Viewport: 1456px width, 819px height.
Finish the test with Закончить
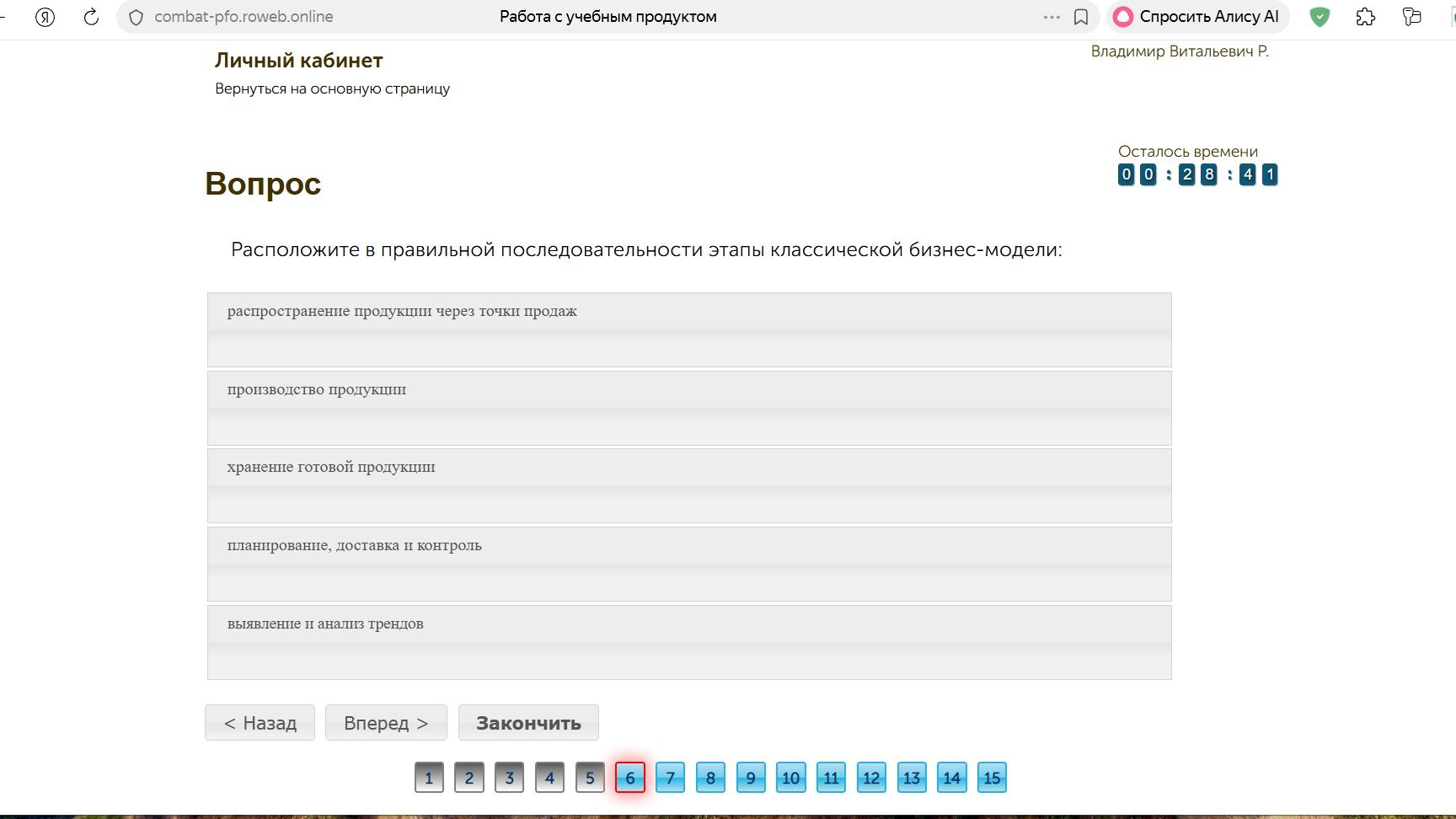[528, 723]
